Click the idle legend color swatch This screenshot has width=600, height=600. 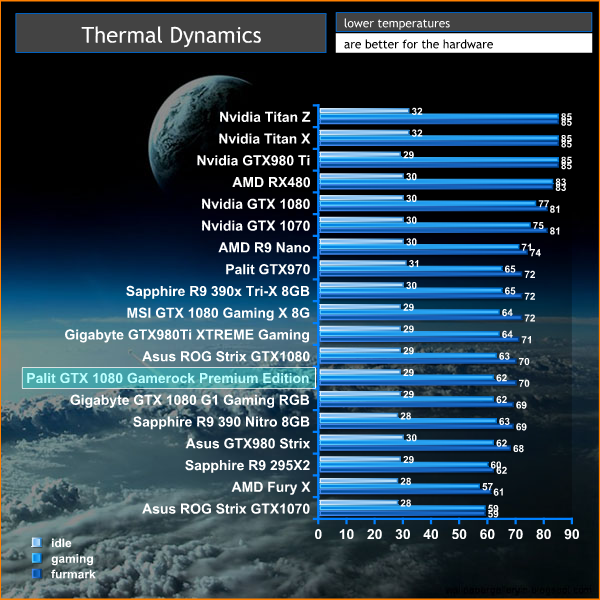(x=36, y=543)
